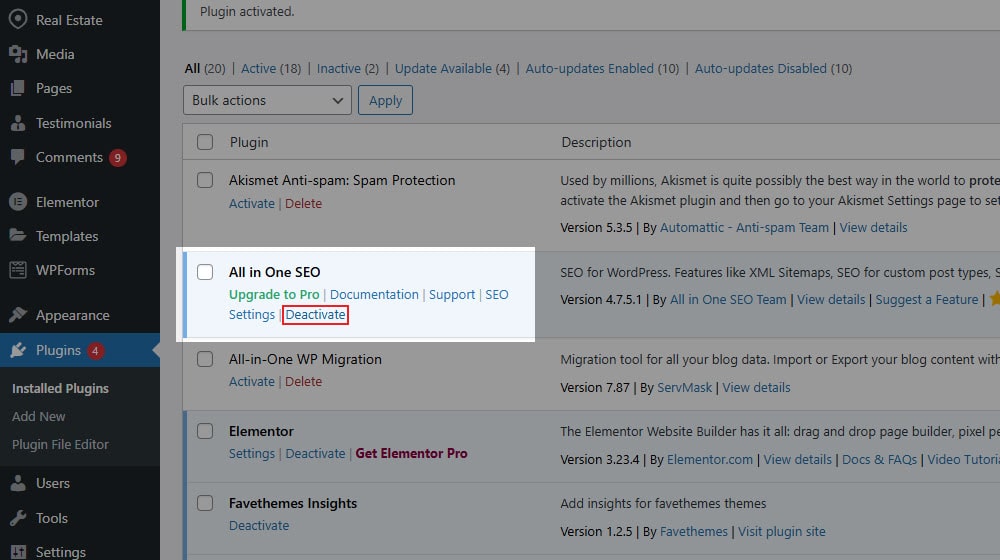
Task: Click the Users person icon
Action: 18,483
